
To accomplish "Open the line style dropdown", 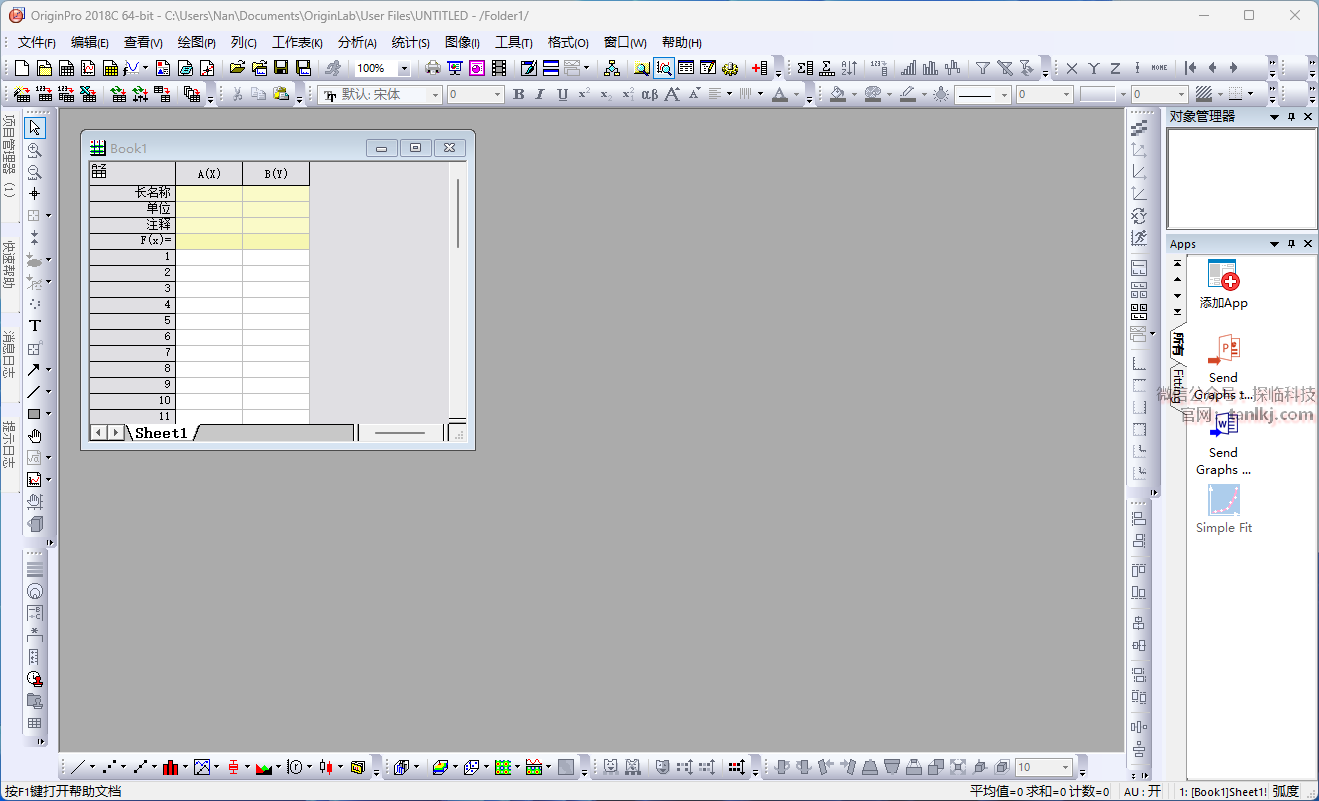I will (x=1005, y=95).
